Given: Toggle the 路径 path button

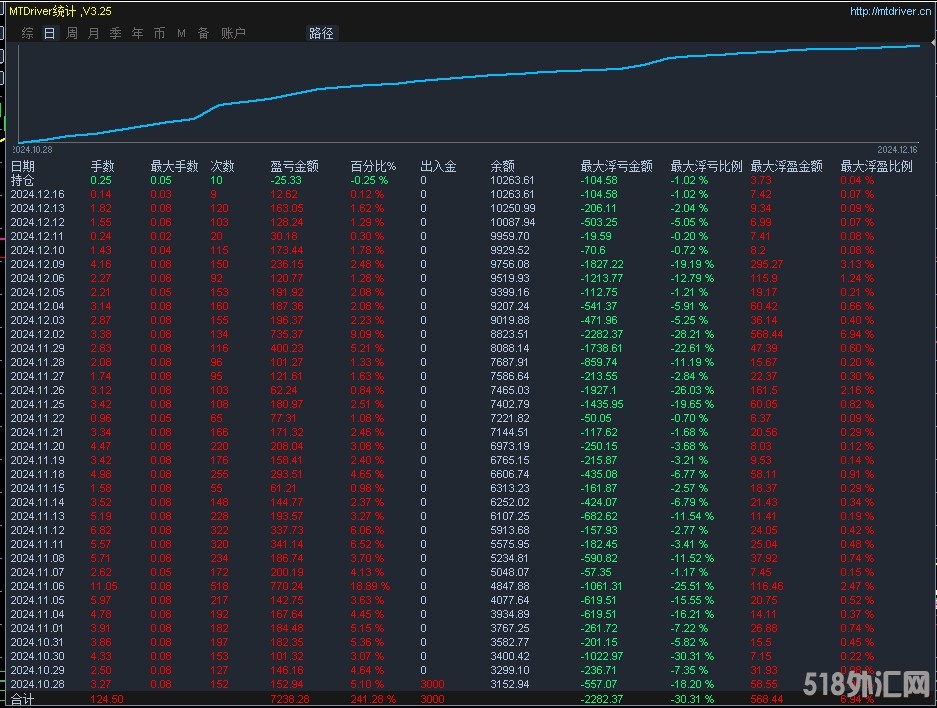Looking at the screenshot, I should coord(321,33).
